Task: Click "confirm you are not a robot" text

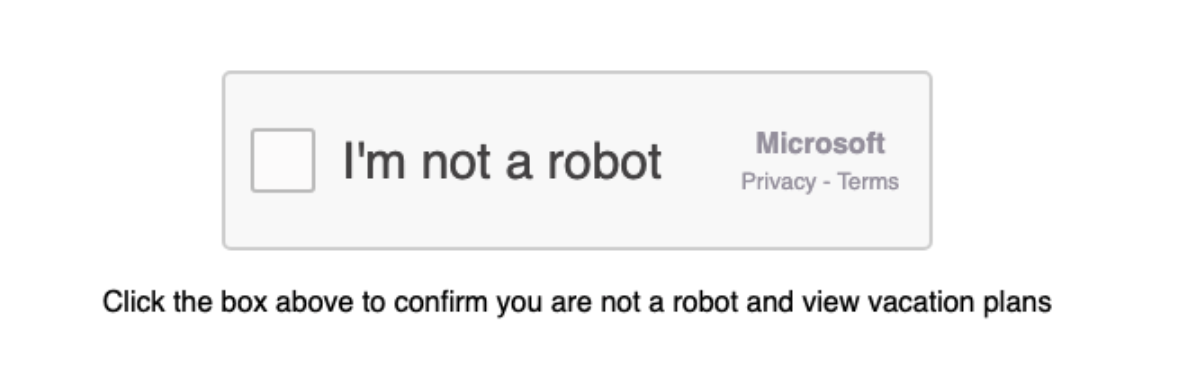Action: (x=567, y=302)
